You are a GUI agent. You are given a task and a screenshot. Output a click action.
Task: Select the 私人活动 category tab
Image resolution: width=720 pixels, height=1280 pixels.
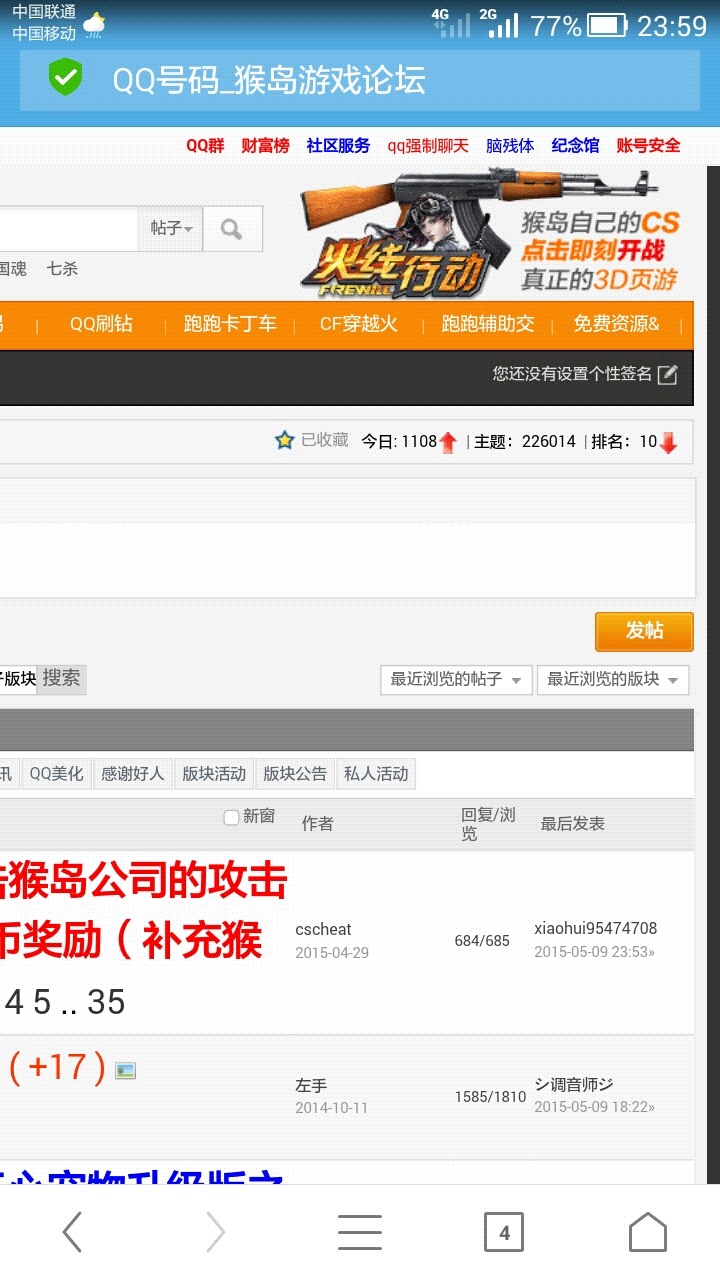(376, 774)
